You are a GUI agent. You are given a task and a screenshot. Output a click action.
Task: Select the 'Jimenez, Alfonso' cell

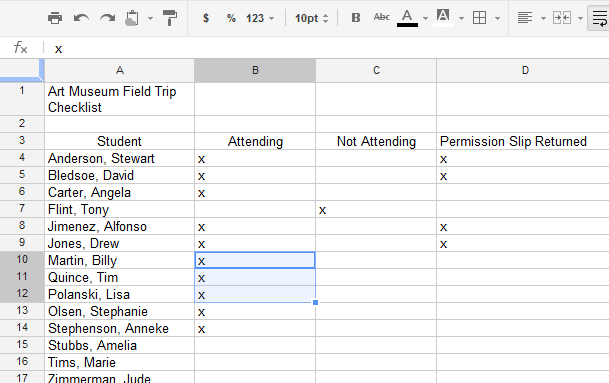pos(120,226)
